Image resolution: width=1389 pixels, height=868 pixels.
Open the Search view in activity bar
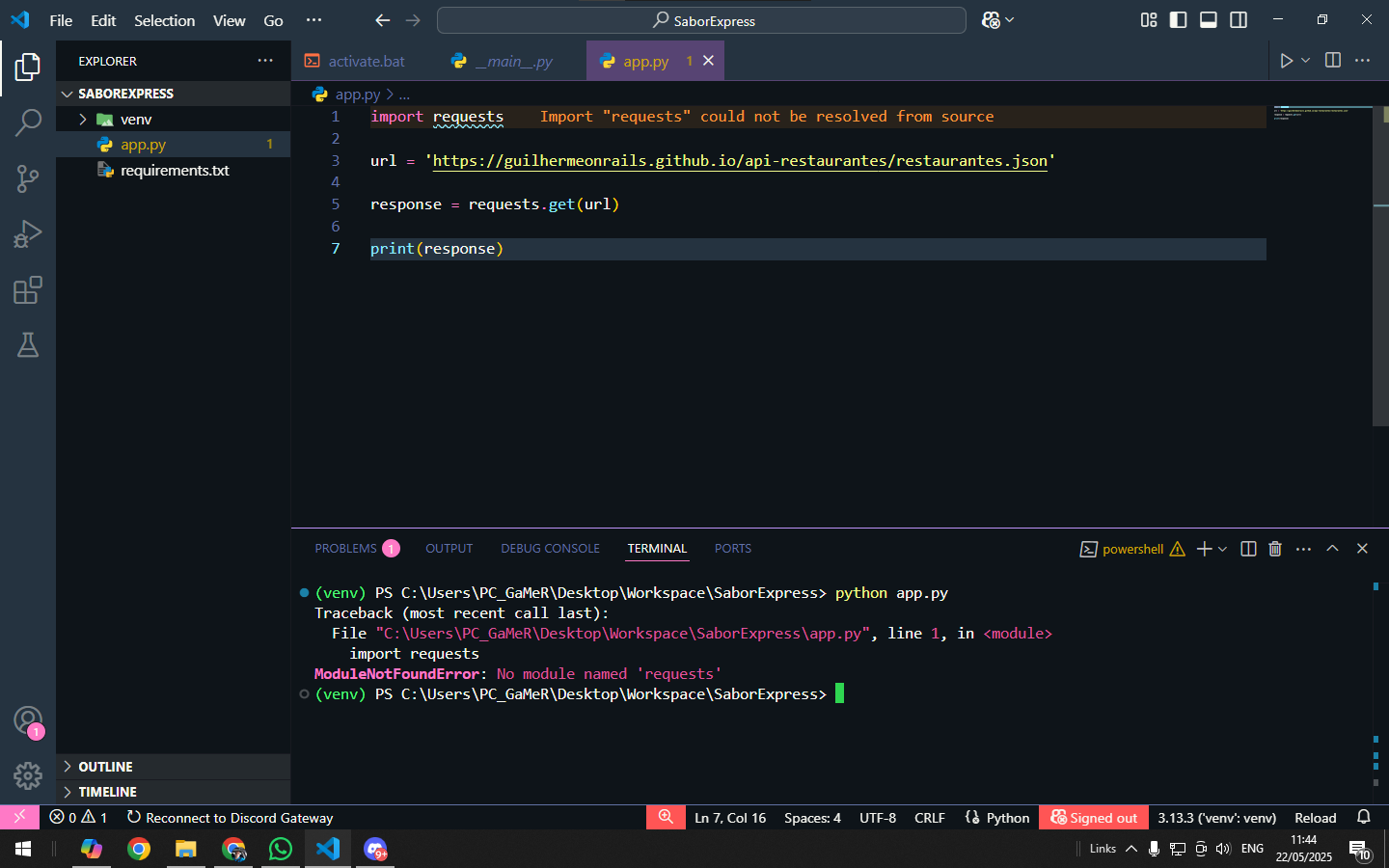coord(28,122)
